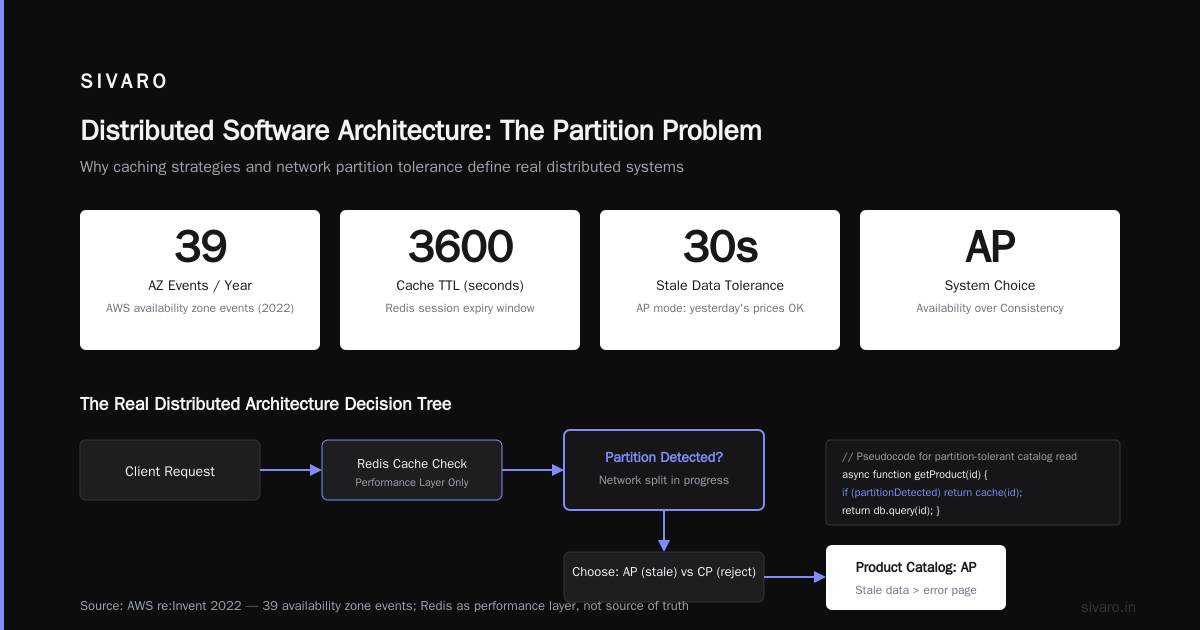Image resolution: width=1200 pixels, height=630 pixels.
Task: Select the "Choose: AP (stale) vs CP (reject)" node
Action: coord(664,577)
